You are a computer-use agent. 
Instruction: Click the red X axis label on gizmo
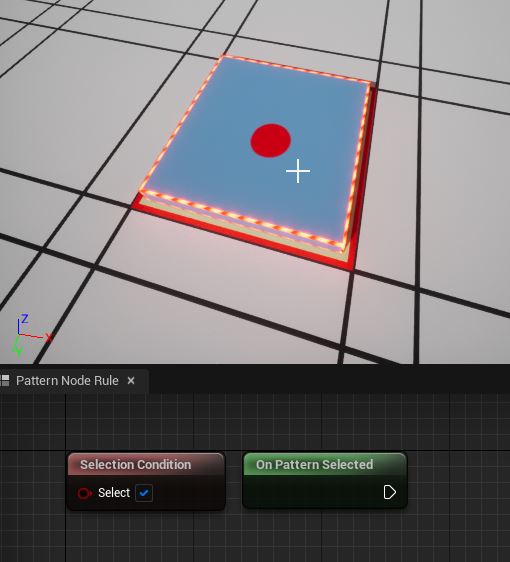point(49,338)
